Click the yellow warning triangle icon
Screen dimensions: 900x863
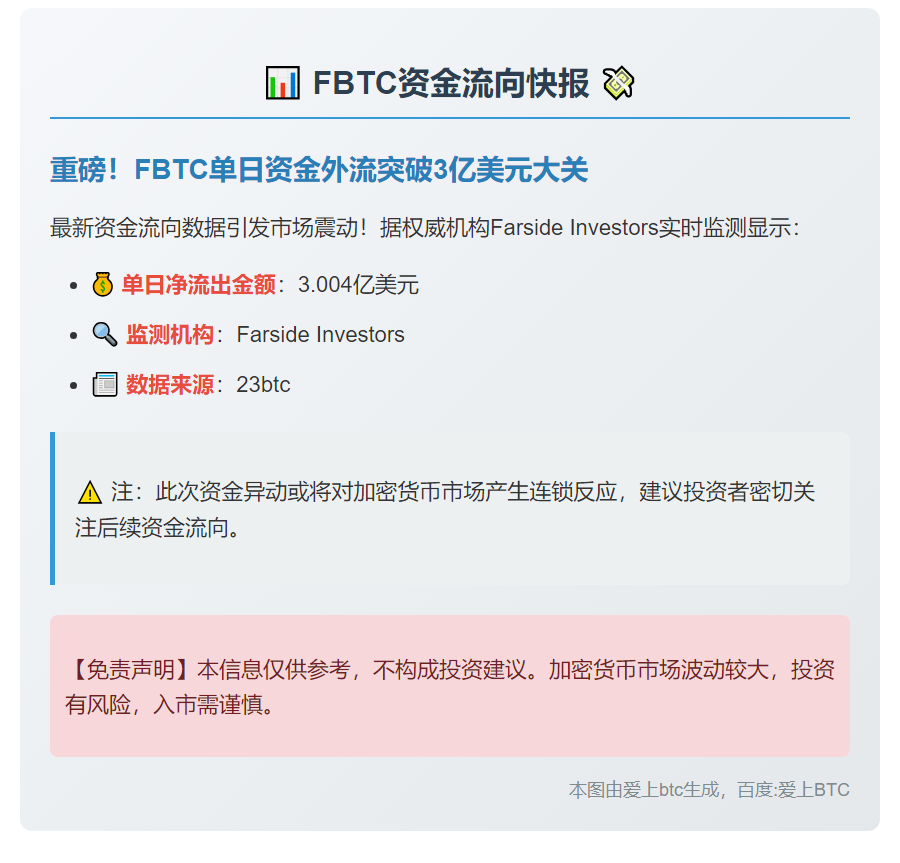click(90, 493)
